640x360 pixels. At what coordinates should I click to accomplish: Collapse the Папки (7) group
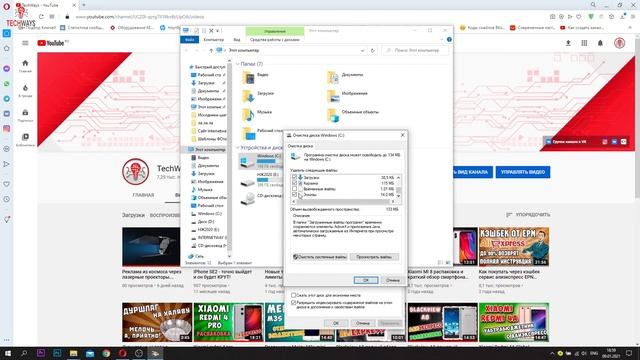(x=238, y=64)
